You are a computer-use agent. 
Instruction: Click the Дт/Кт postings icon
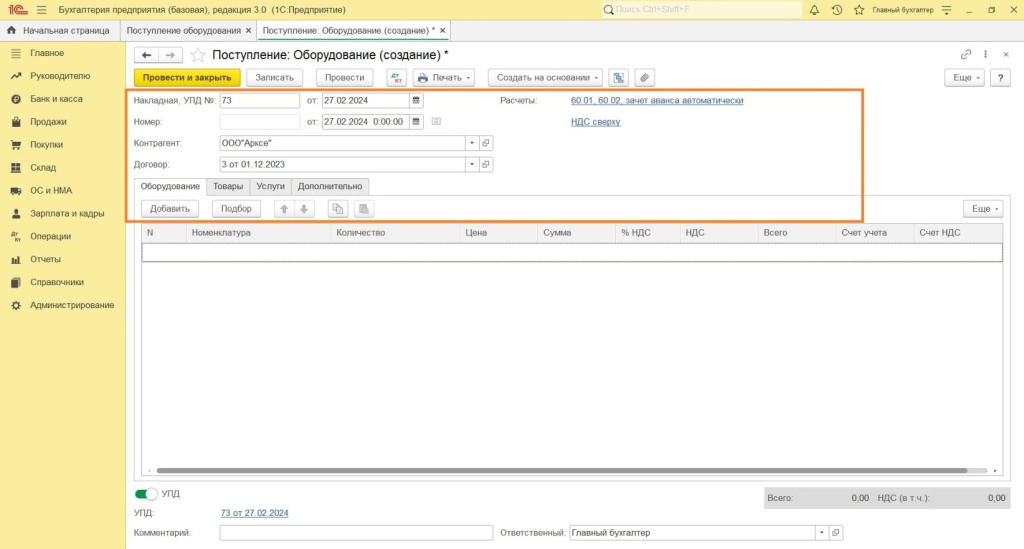396,77
